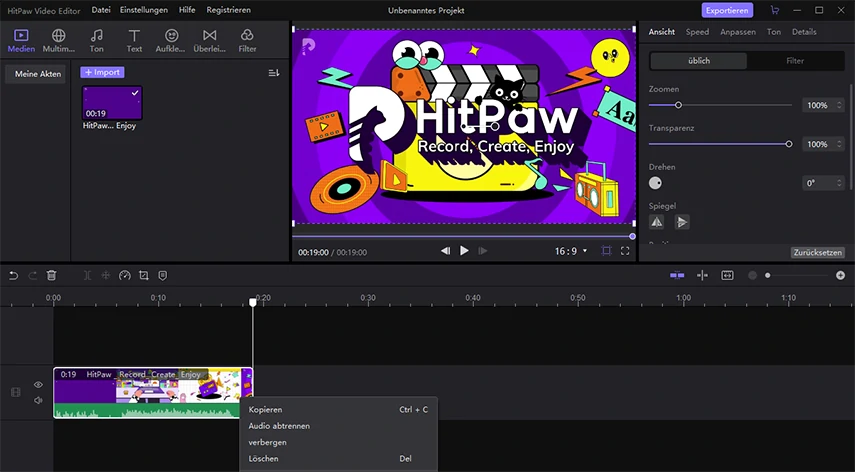Click the Zoomen slider handle
Viewport: 855px width, 472px height.
(678, 105)
